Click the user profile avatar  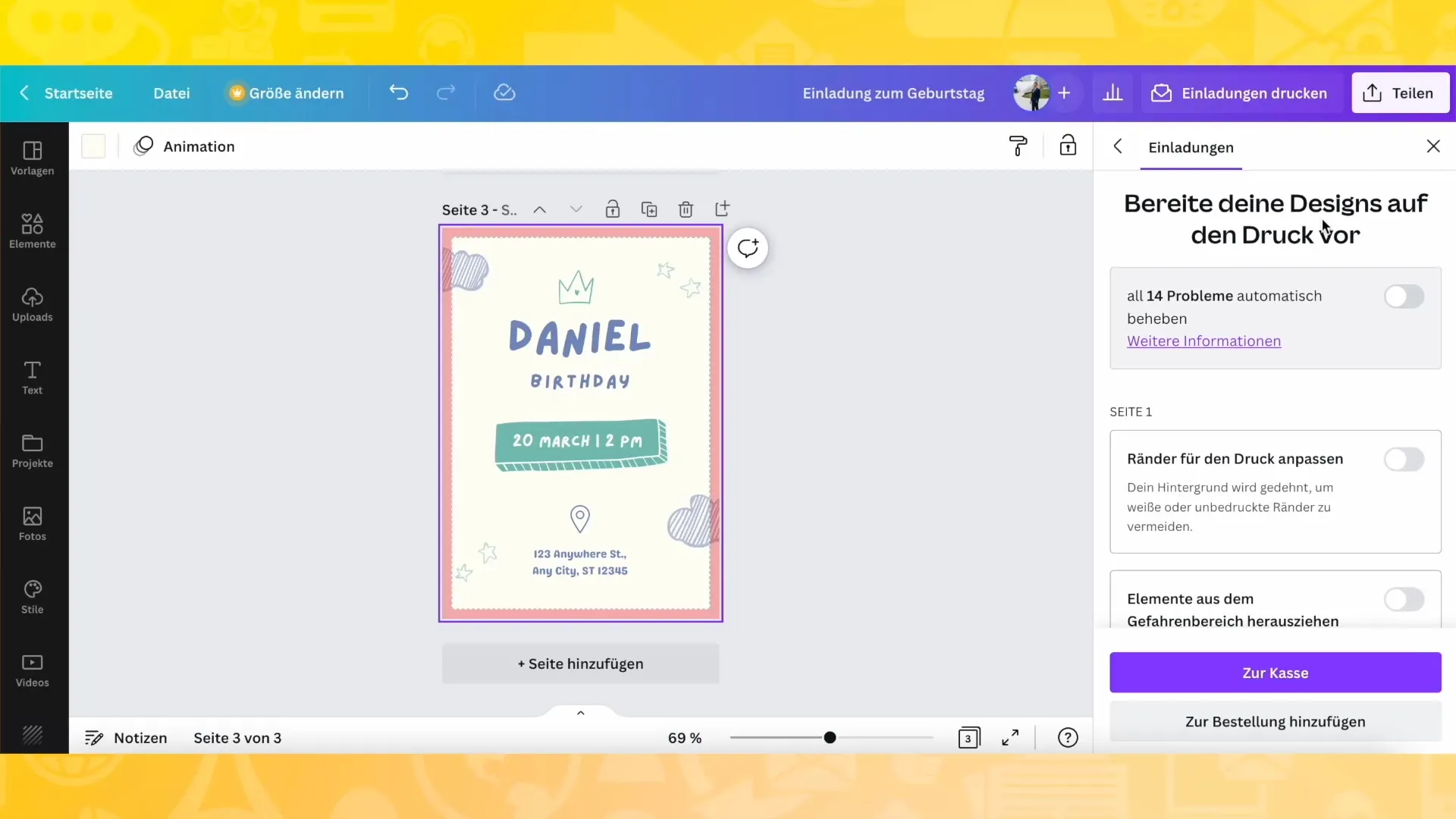[1031, 93]
